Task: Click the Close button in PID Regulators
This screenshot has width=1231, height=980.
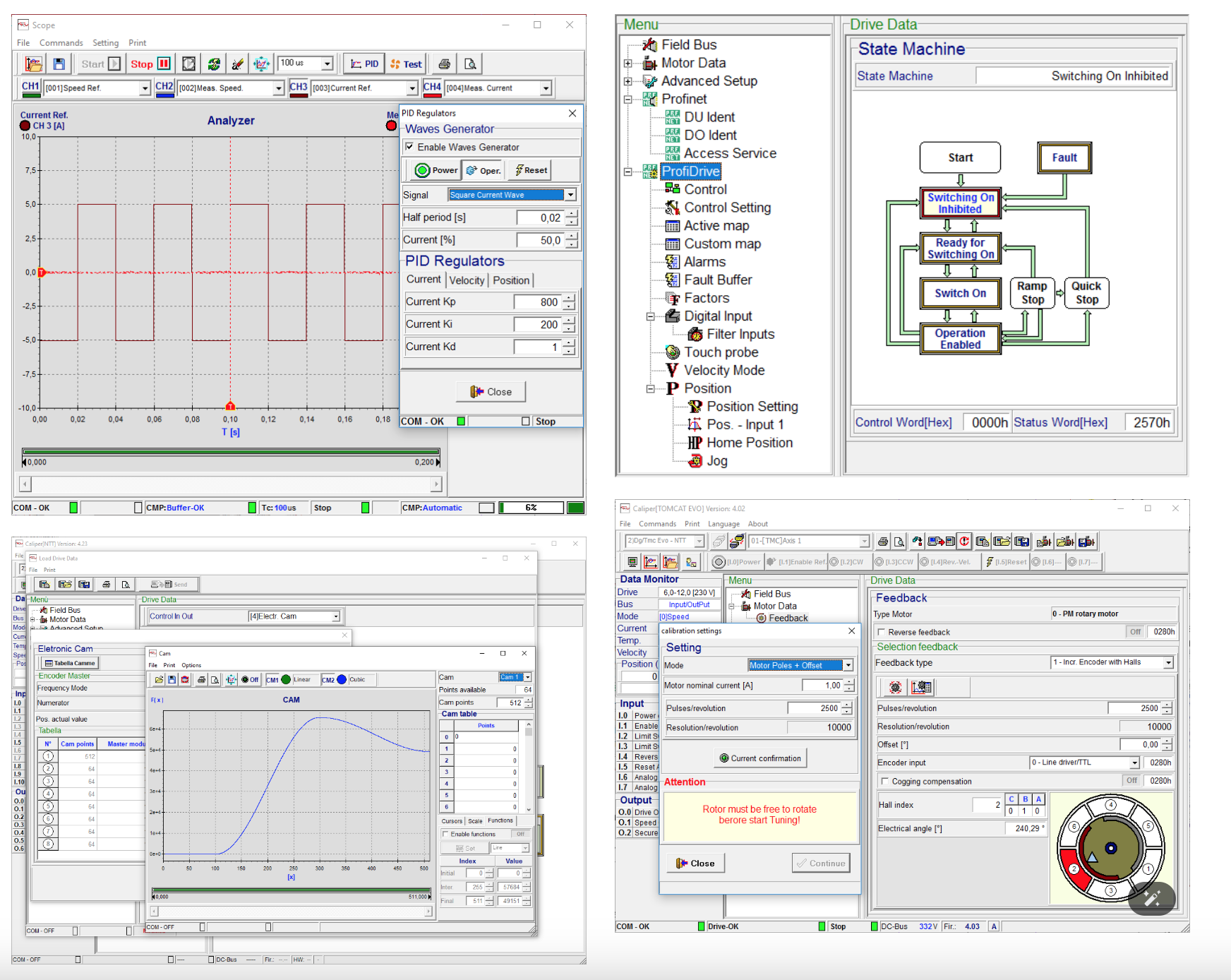Action: (491, 392)
